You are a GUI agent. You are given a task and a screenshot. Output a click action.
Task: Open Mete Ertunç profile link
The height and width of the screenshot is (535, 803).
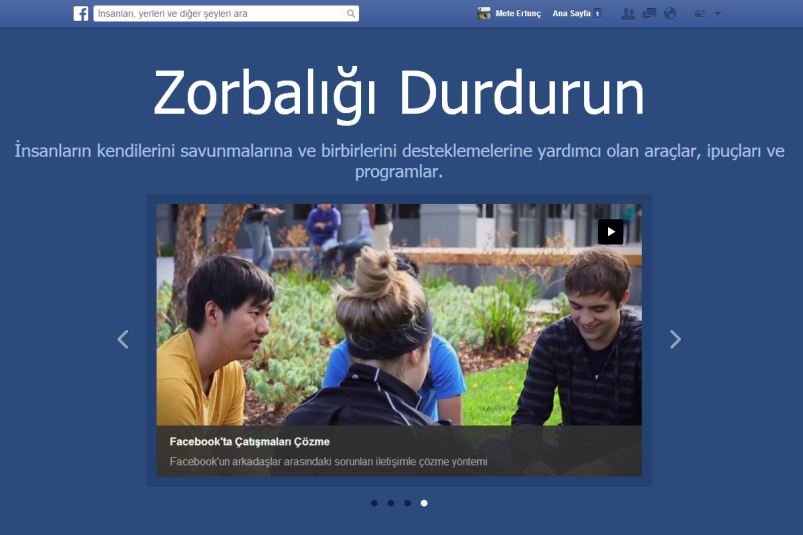point(518,14)
